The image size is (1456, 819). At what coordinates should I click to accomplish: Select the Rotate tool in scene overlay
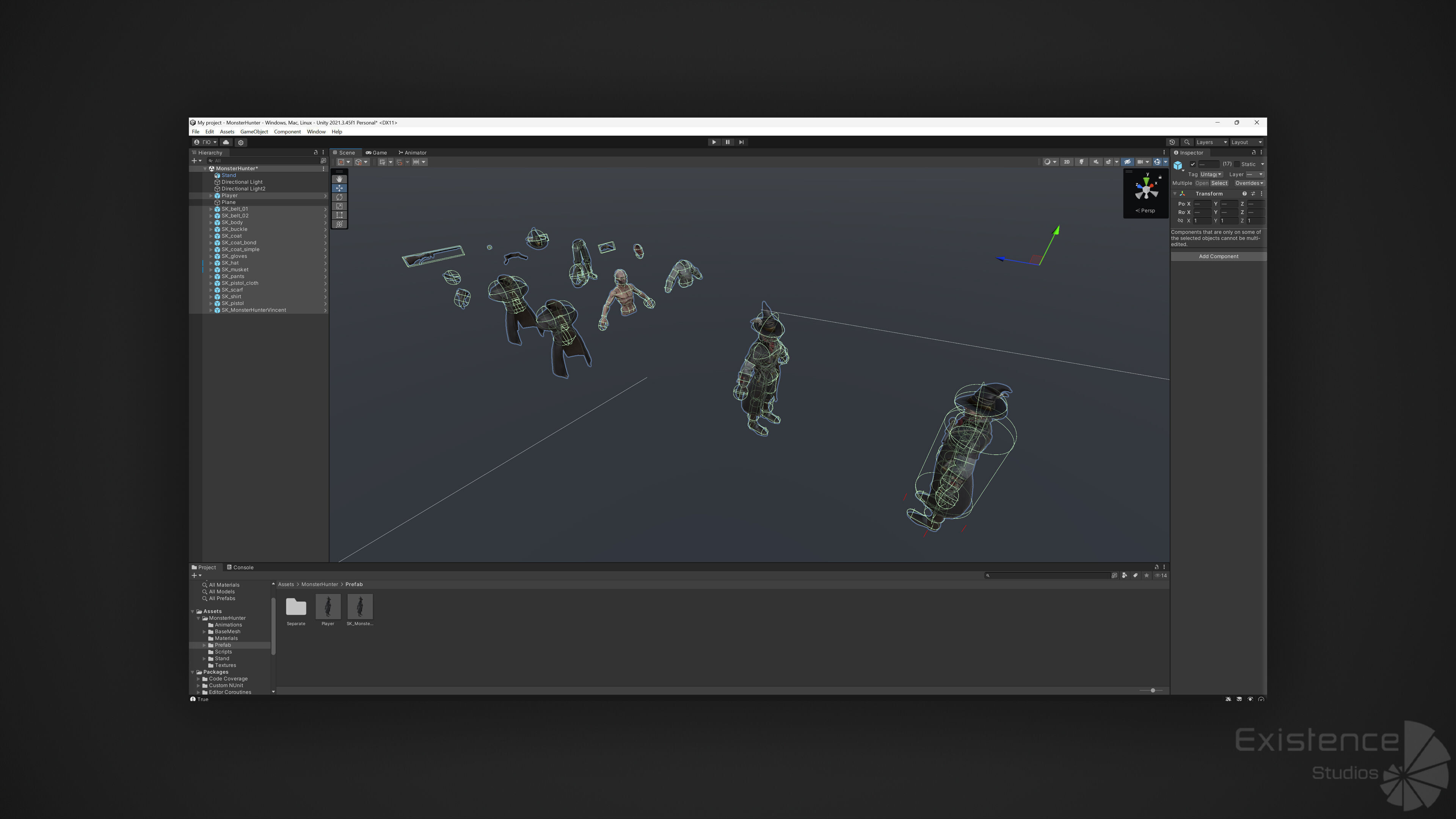(x=339, y=197)
